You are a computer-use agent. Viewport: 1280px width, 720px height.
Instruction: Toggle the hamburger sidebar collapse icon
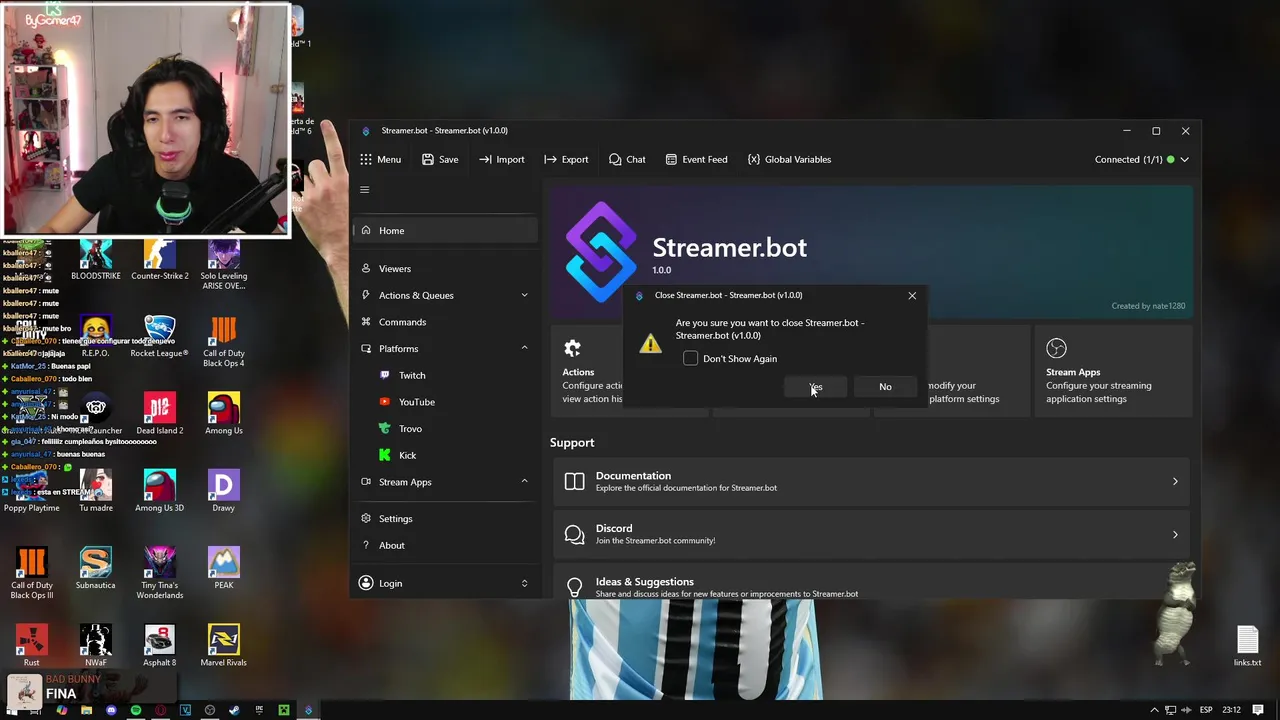coord(365,190)
